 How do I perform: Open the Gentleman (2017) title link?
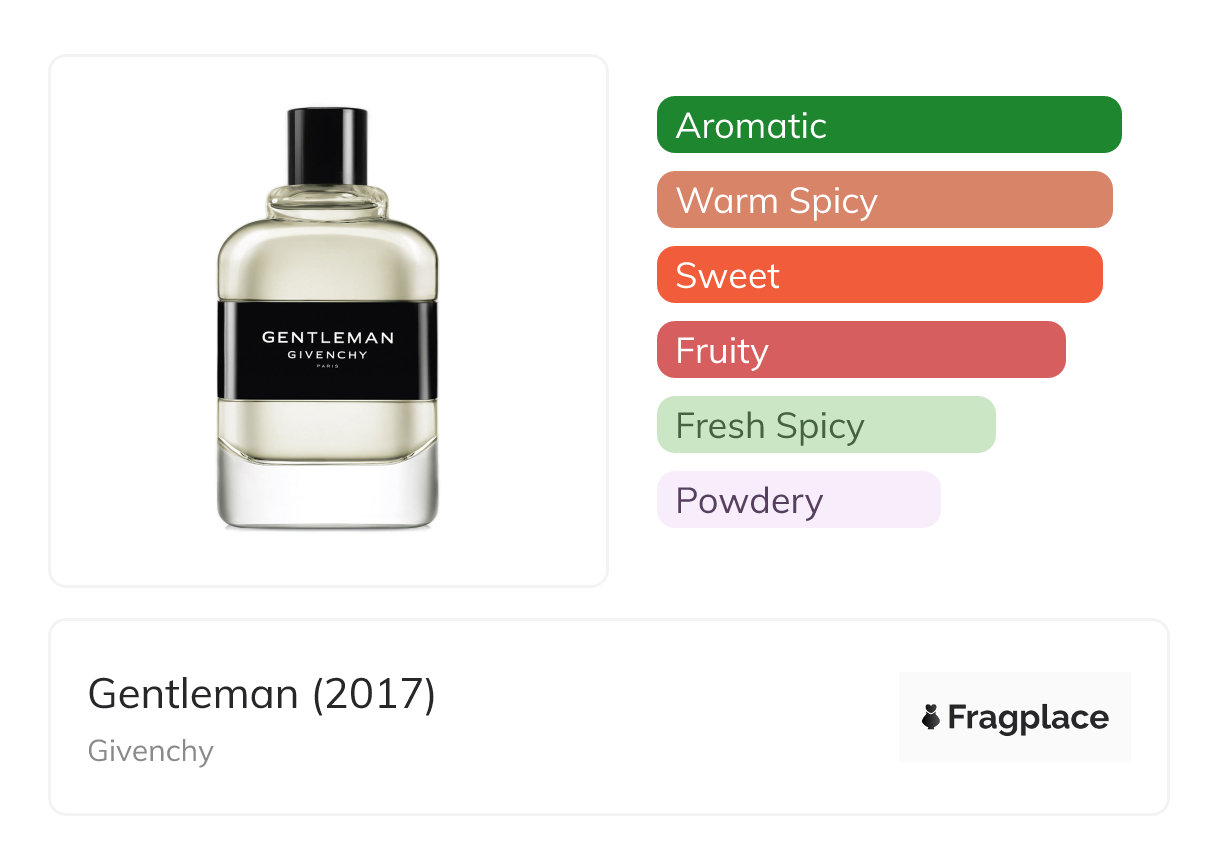pyautogui.click(x=262, y=693)
